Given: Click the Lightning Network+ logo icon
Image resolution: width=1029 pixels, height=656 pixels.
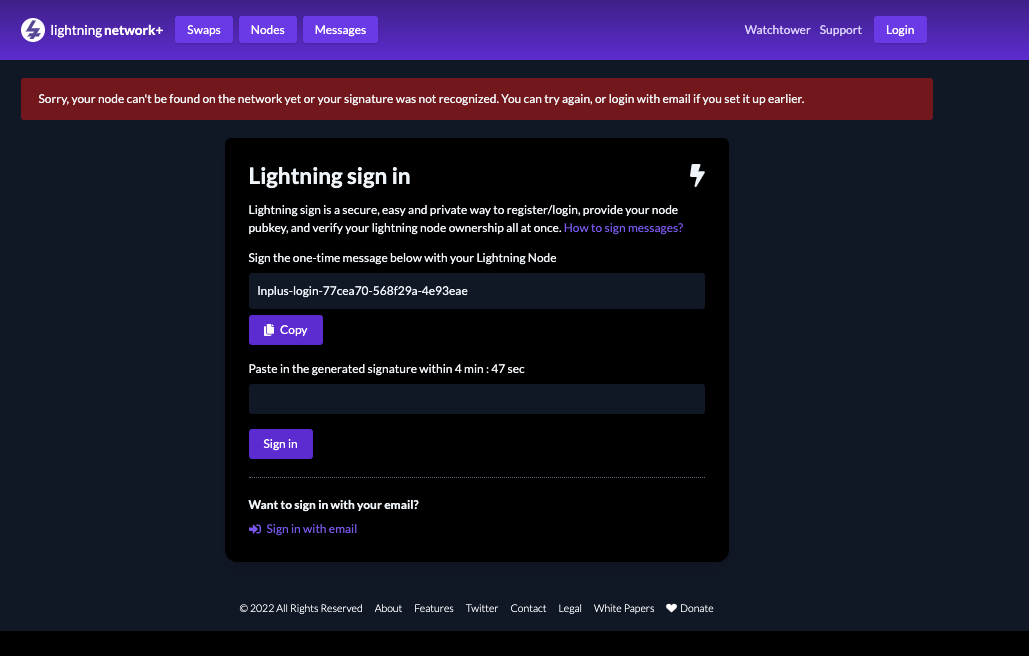Looking at the screenshot, I should click(x=33, y=30).
